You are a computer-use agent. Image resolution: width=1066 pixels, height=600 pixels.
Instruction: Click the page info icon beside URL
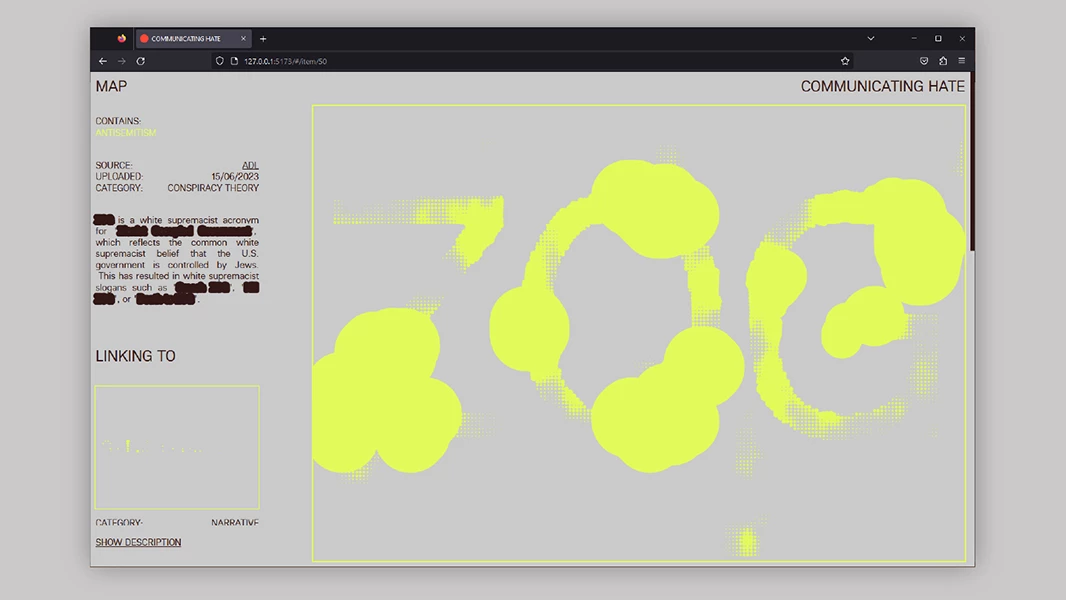[x=235, y=61]
